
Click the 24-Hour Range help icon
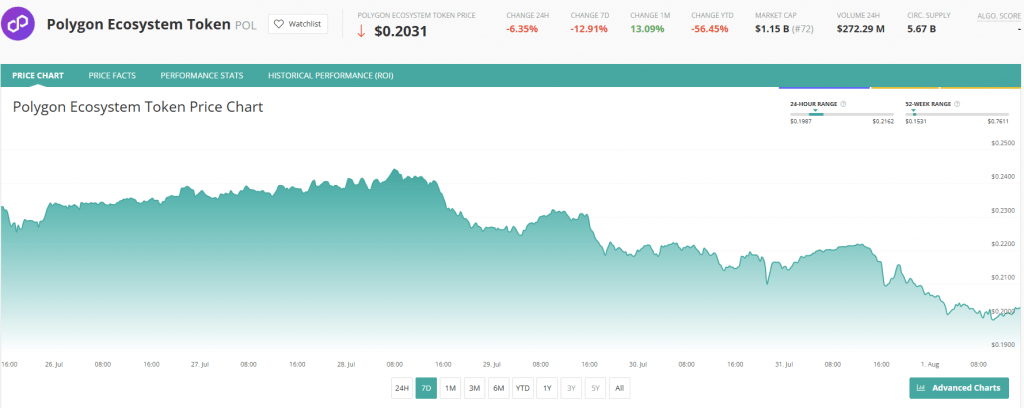[x=844, y=103]
